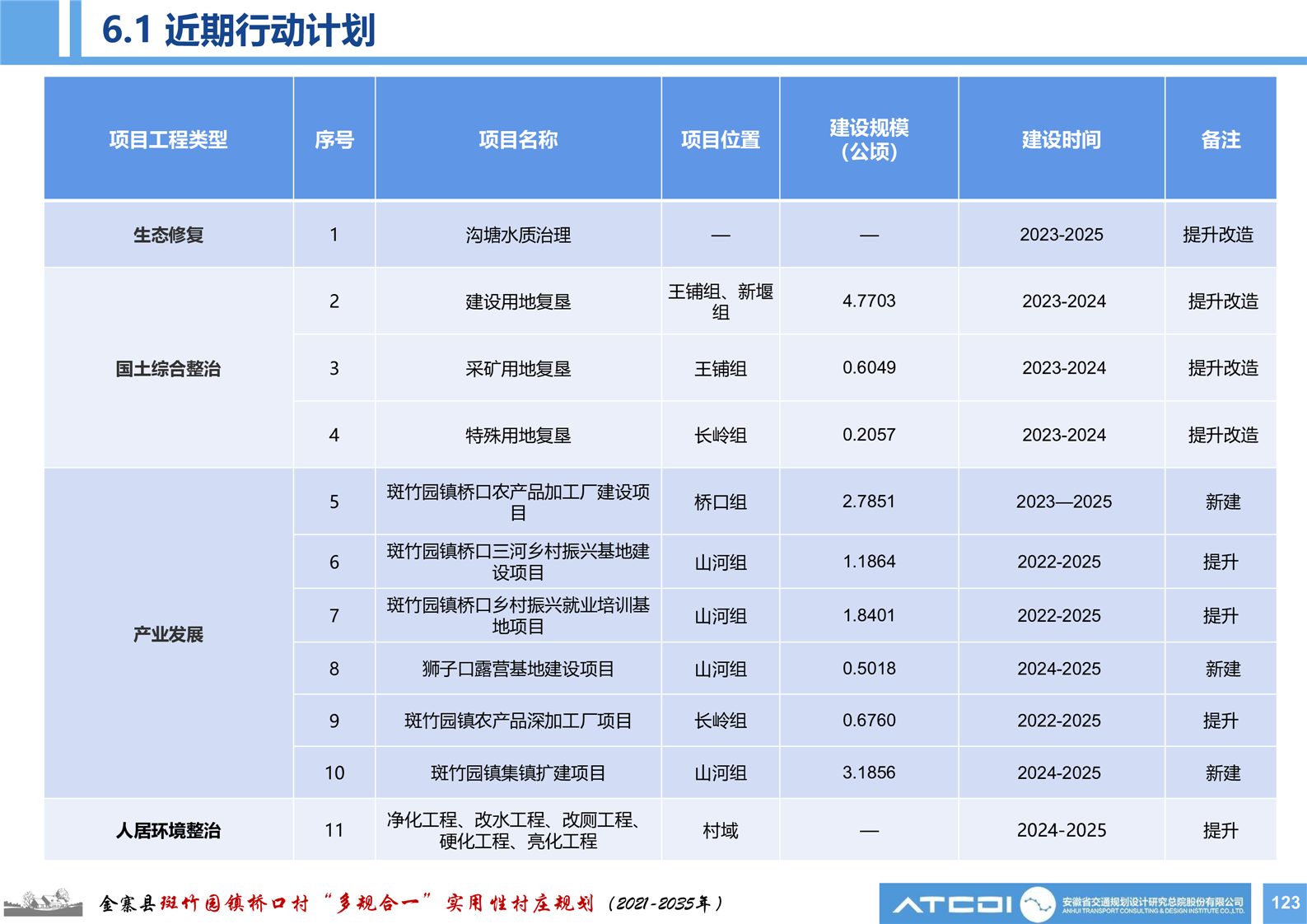The width and height of the screenshot is (1307, 924).
Task: Click the scale value 0.6049
Action: (x=869, y=367)
